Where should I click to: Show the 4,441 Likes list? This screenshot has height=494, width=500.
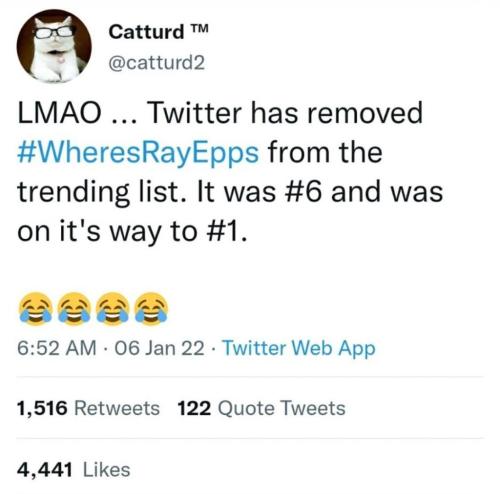point(74,470)
